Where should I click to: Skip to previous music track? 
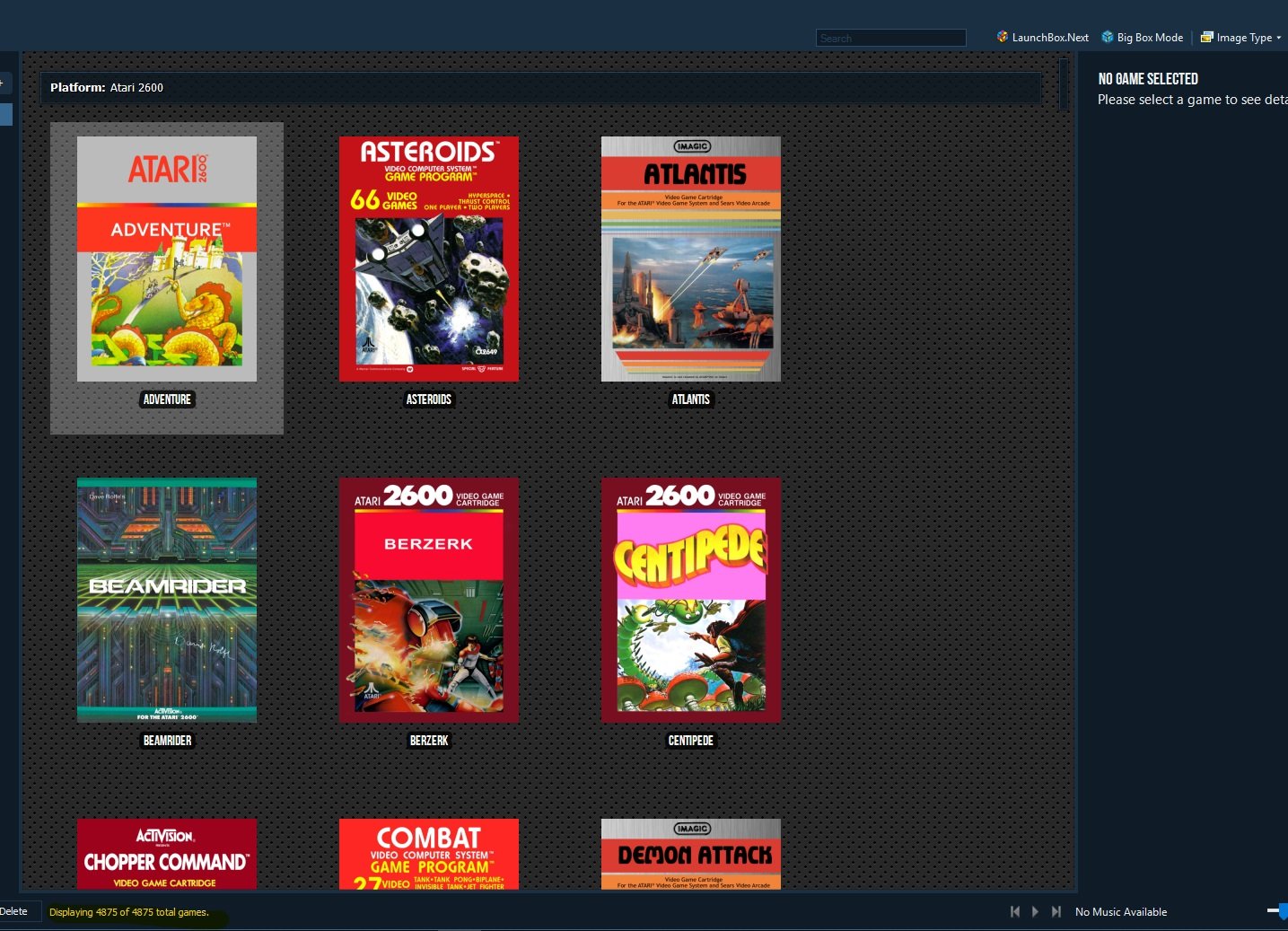click(x=1015, y=911)
